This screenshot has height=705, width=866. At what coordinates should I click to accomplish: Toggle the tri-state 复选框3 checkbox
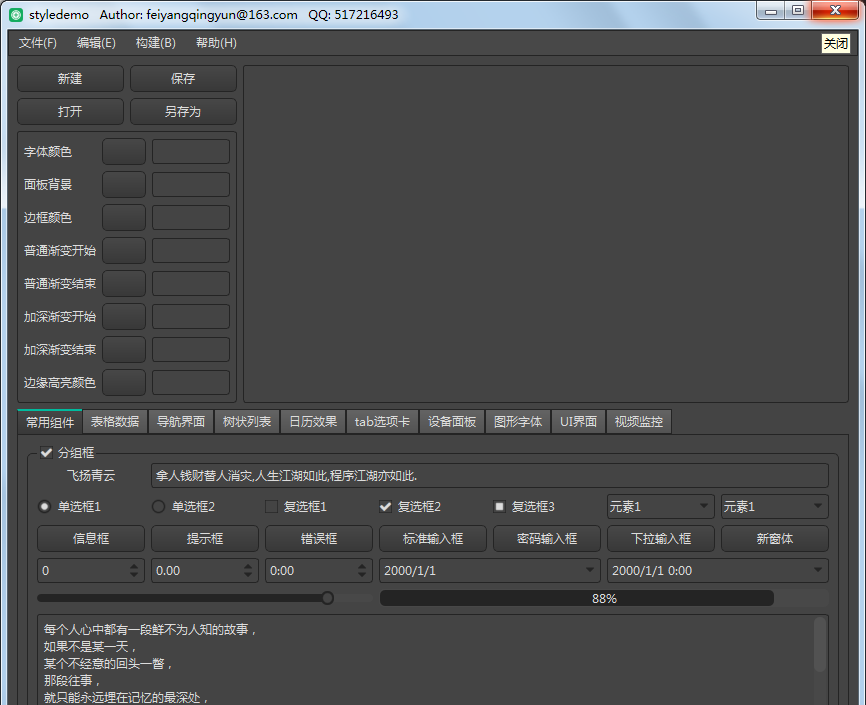coord(499,507)
